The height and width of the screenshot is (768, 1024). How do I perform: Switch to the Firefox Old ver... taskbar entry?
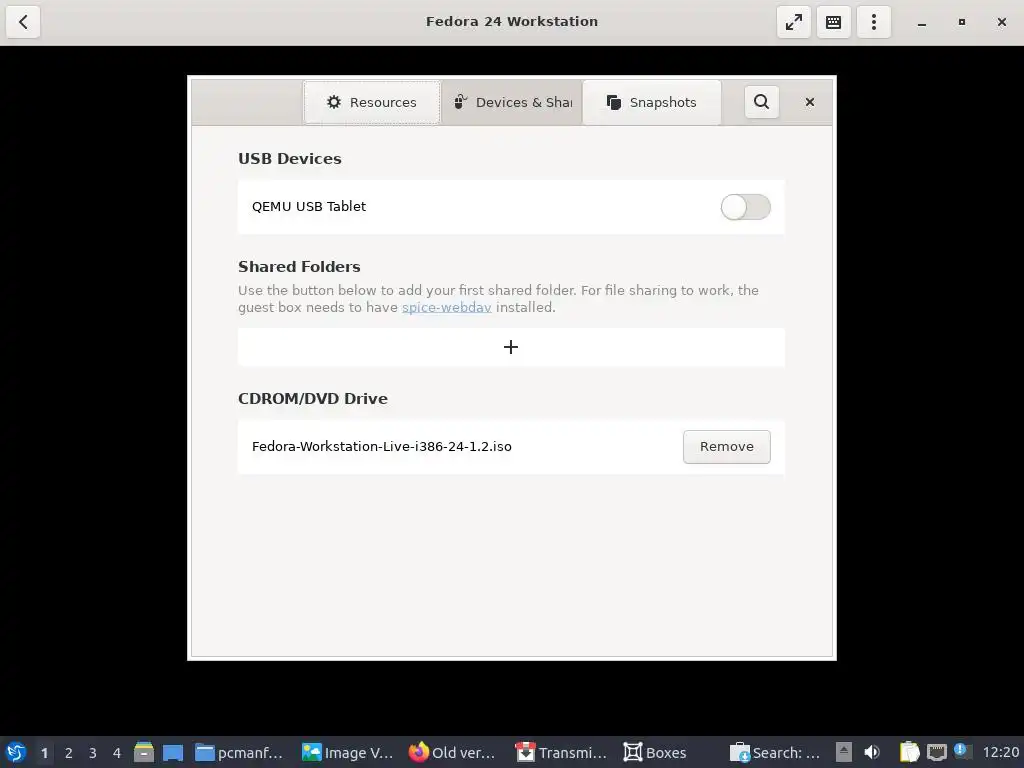click(452, 753)
